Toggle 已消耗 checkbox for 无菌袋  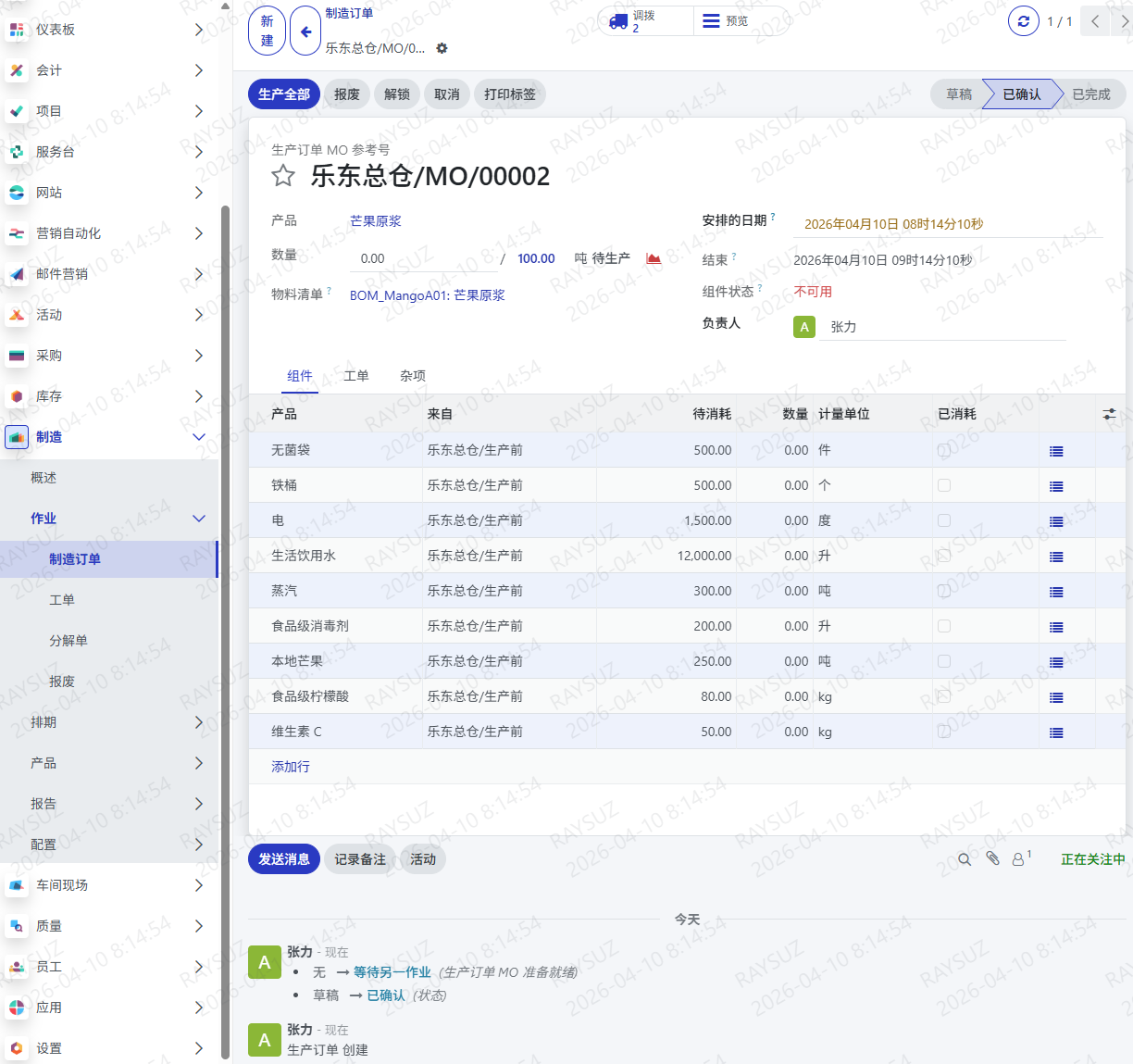tap(944, 450)
